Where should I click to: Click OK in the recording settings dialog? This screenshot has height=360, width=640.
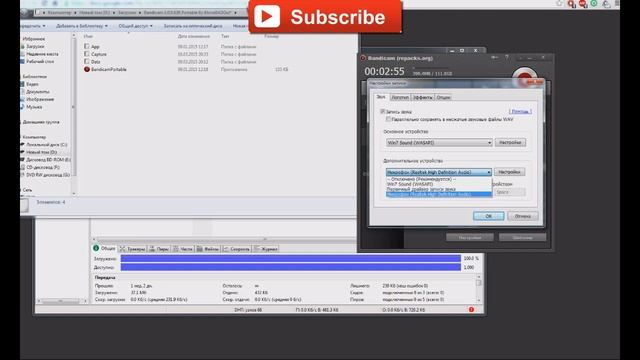[489, 216]
